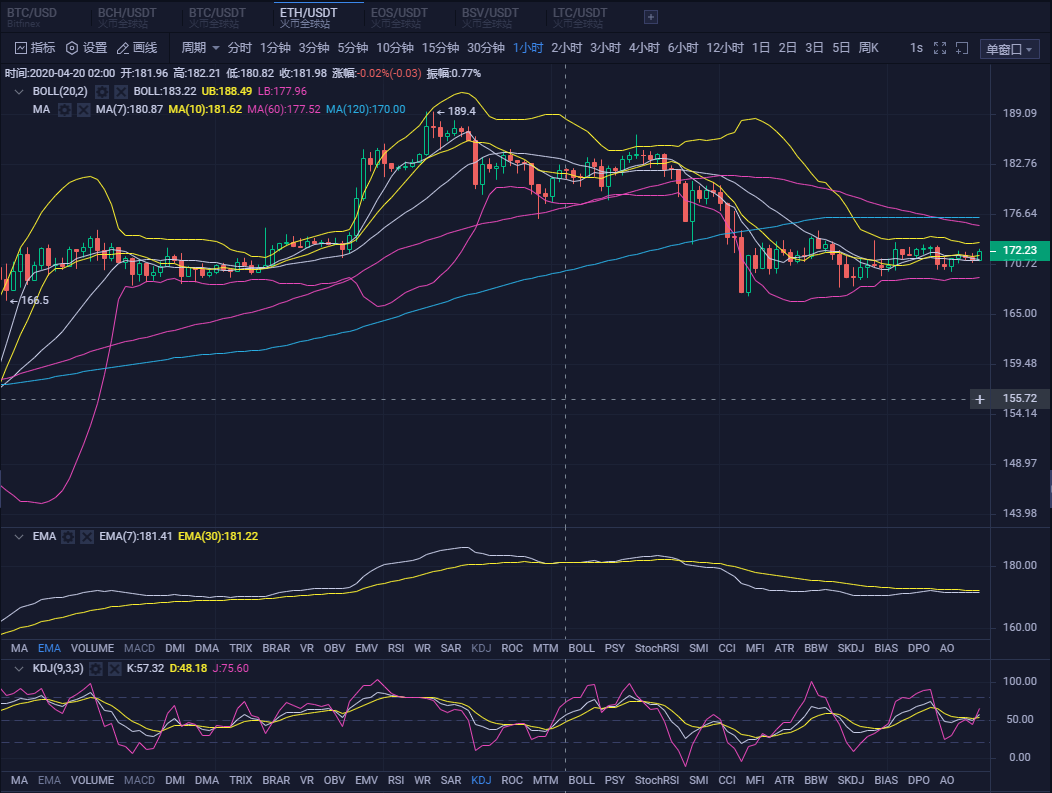This screenshot has width=1052, height=793.
Task: Open the 周期 period dropdown
Action: click(200, 48)
